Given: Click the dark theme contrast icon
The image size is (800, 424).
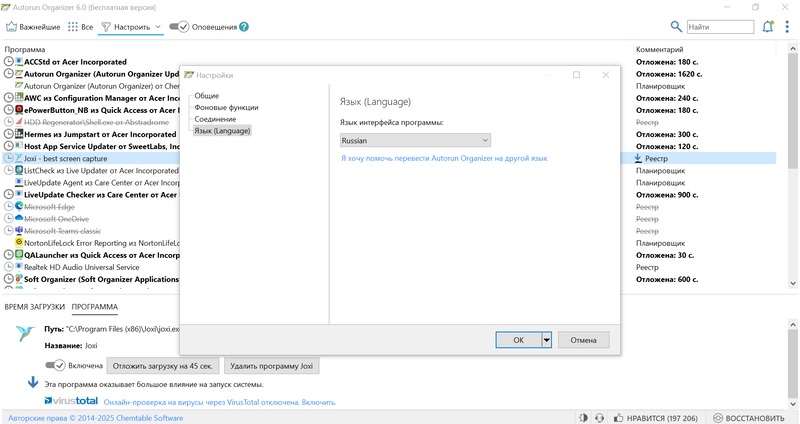Looking at the screenshot, I should click(x=583, y=417).
